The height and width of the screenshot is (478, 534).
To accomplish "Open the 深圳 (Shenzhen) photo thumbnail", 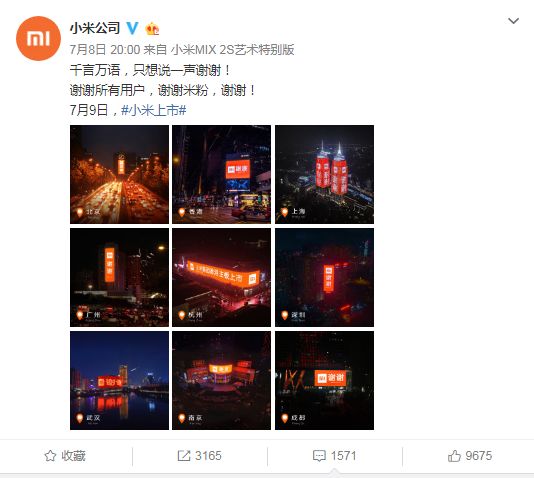I will (x=325, y=277).
